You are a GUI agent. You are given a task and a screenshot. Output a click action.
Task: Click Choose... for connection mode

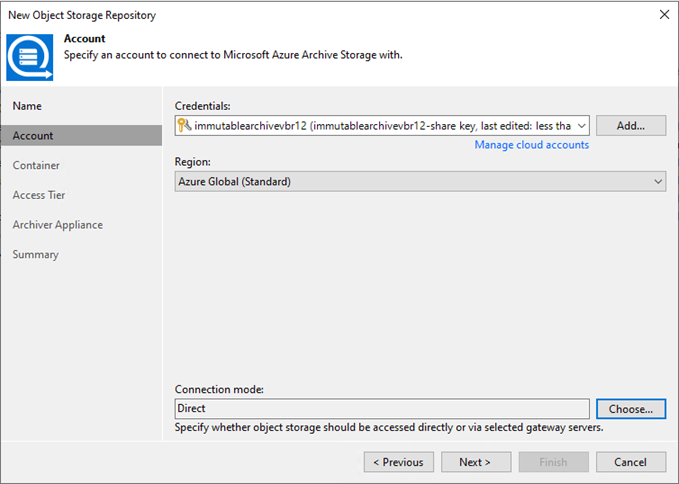tap(631, 409)
